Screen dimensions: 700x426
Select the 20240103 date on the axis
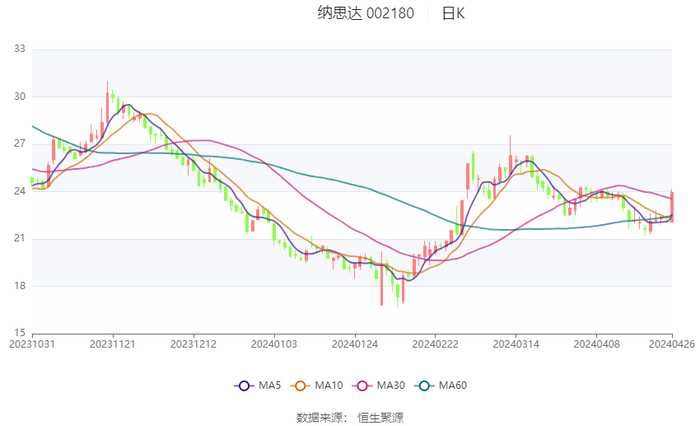click(273, 343)
